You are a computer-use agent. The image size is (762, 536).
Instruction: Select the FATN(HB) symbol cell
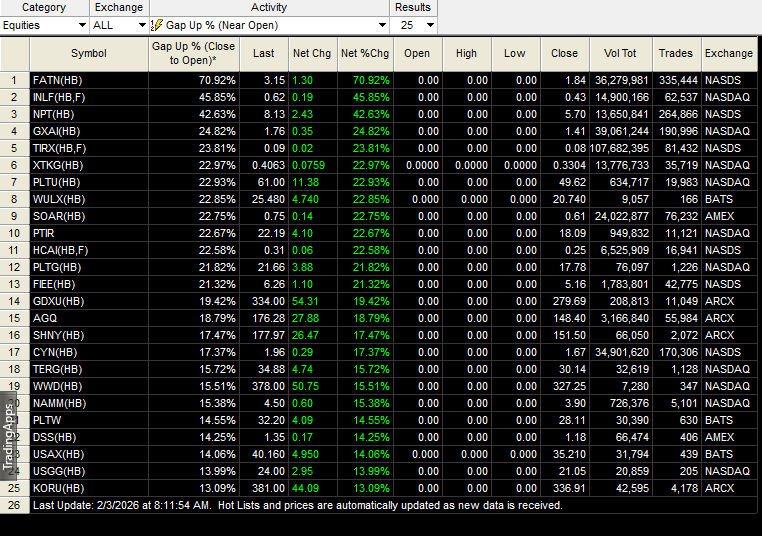pos(89,80)
